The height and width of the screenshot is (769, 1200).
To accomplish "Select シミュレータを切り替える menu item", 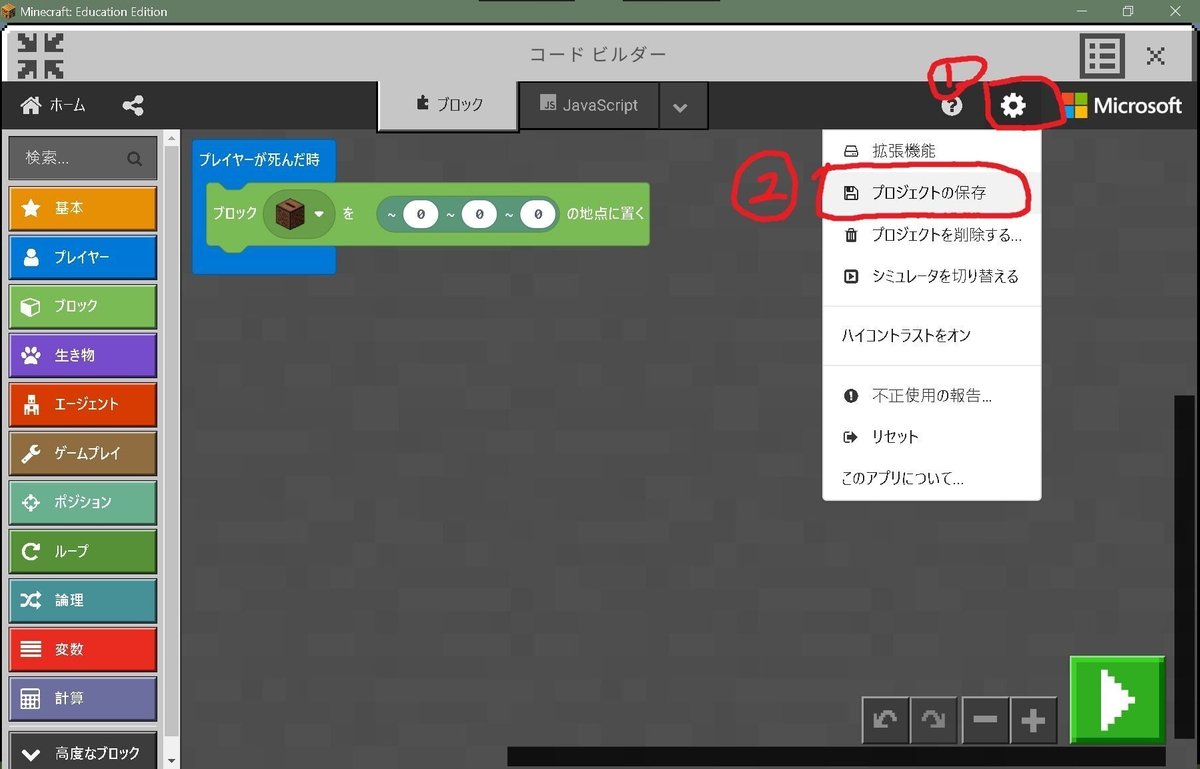I will 932,276.
